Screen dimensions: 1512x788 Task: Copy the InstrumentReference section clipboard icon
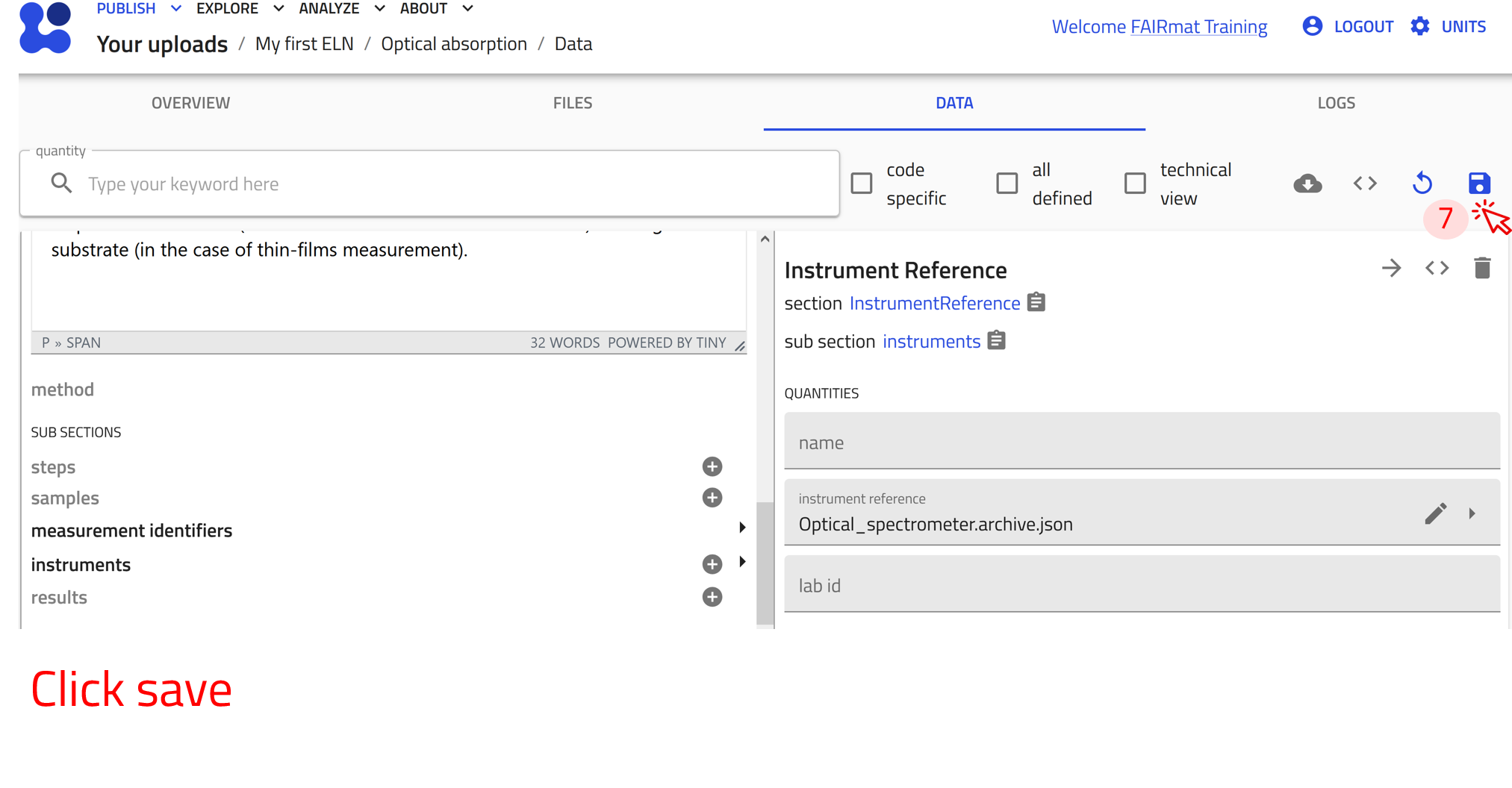click(1036, 303)
